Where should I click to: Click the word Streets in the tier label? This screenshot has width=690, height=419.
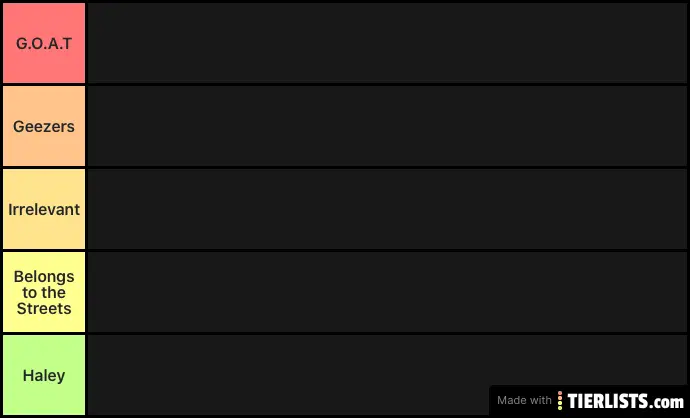click(44, 309)
